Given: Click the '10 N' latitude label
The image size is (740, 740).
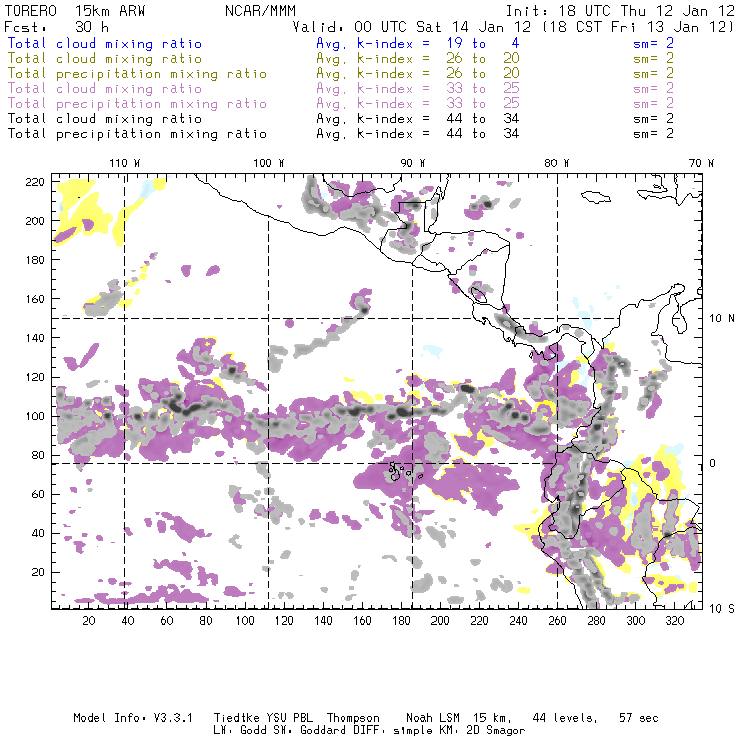Looking at the screenshot, I should pos(722,319).
